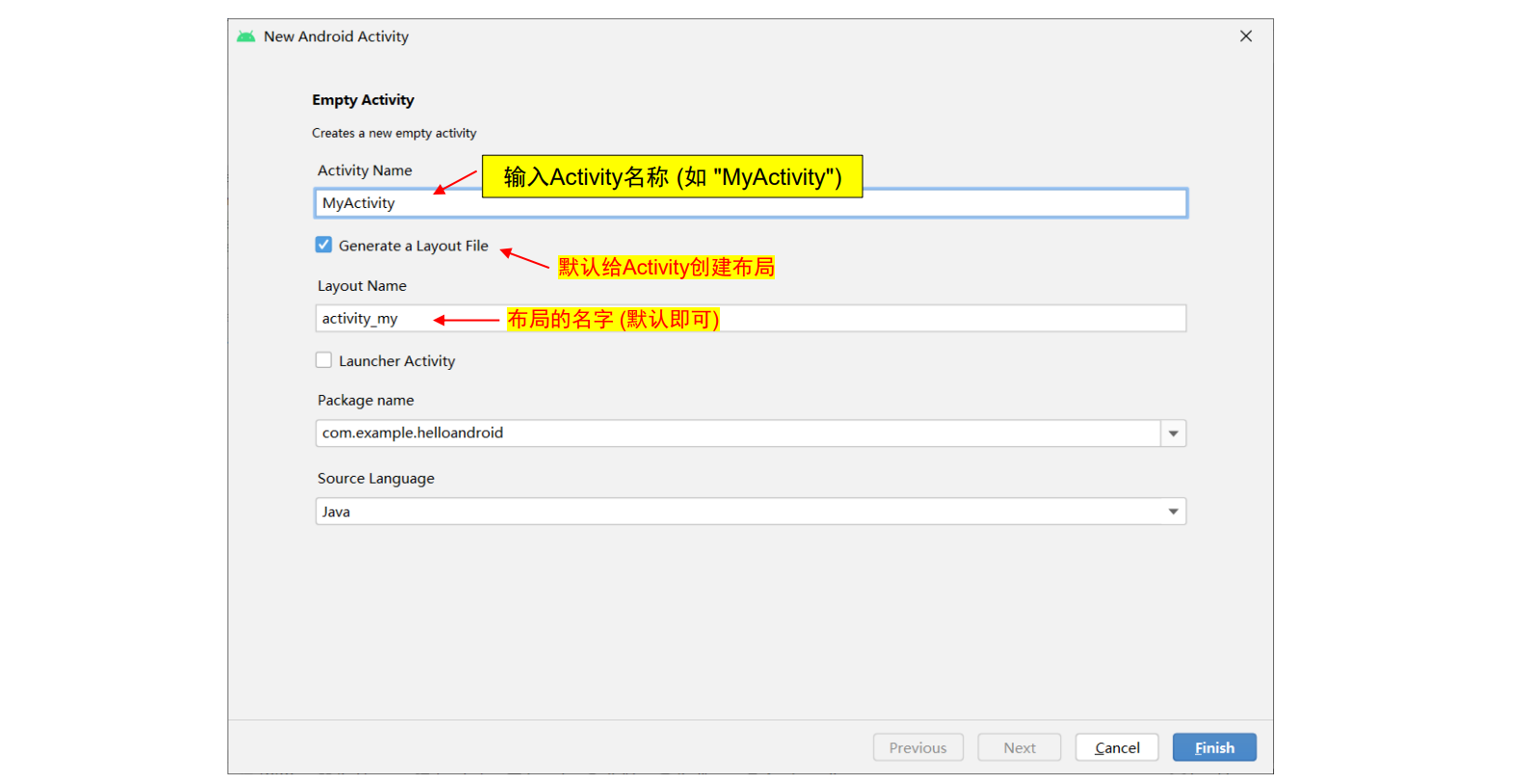This screenshot has height=784, width=1514.
Task: Cancel the new activity dialog
Action: pyautogui.click(x=1117, y=747)
